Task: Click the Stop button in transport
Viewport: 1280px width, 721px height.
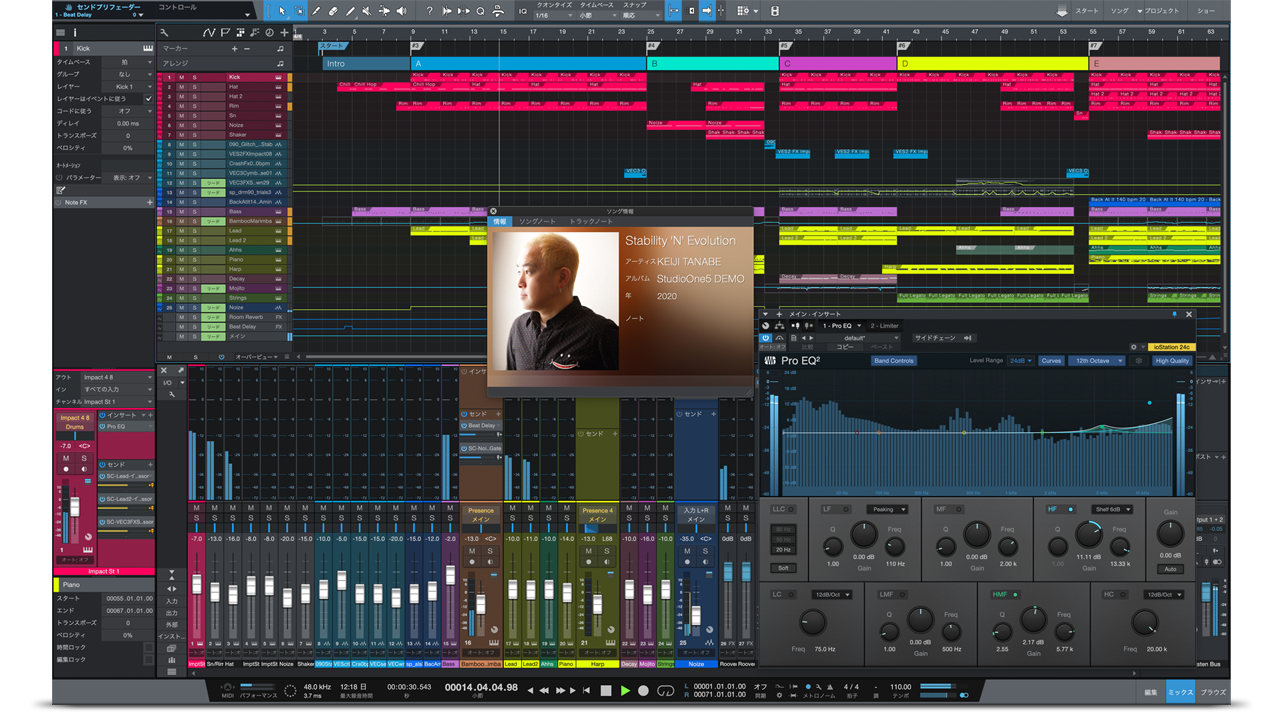Action: coord(605,690)
